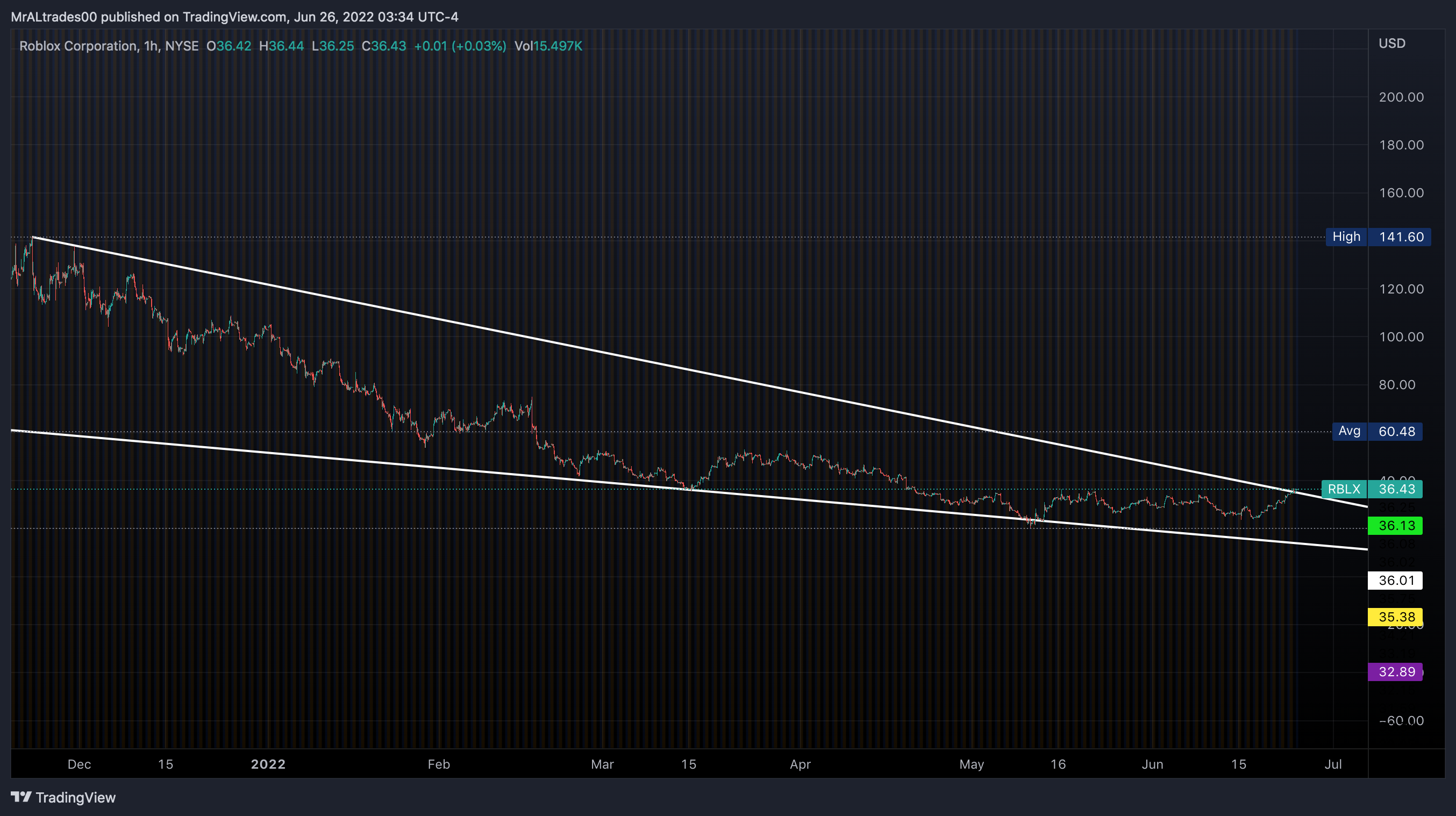Image resolution: width=1456 pixels, height=816 pixels.
Task: Click the volume reading Vol15.497K
Action: tap(548, 46)
